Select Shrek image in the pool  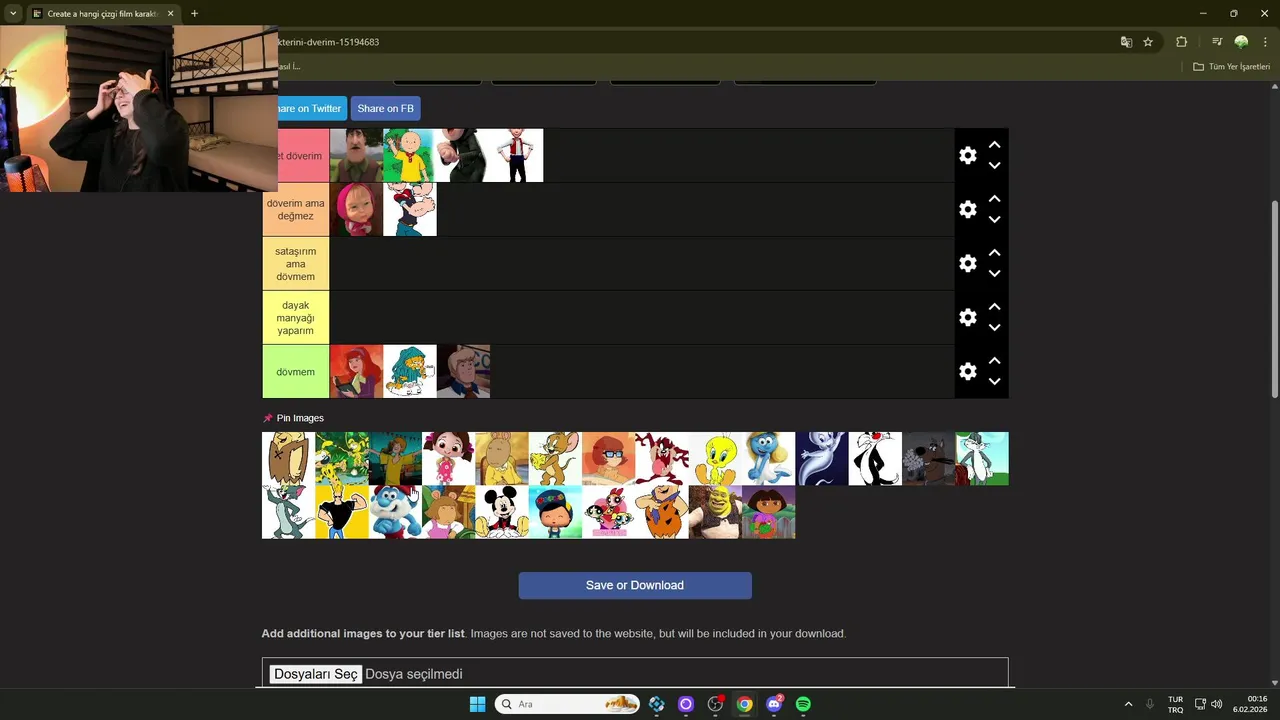point(715,512)
